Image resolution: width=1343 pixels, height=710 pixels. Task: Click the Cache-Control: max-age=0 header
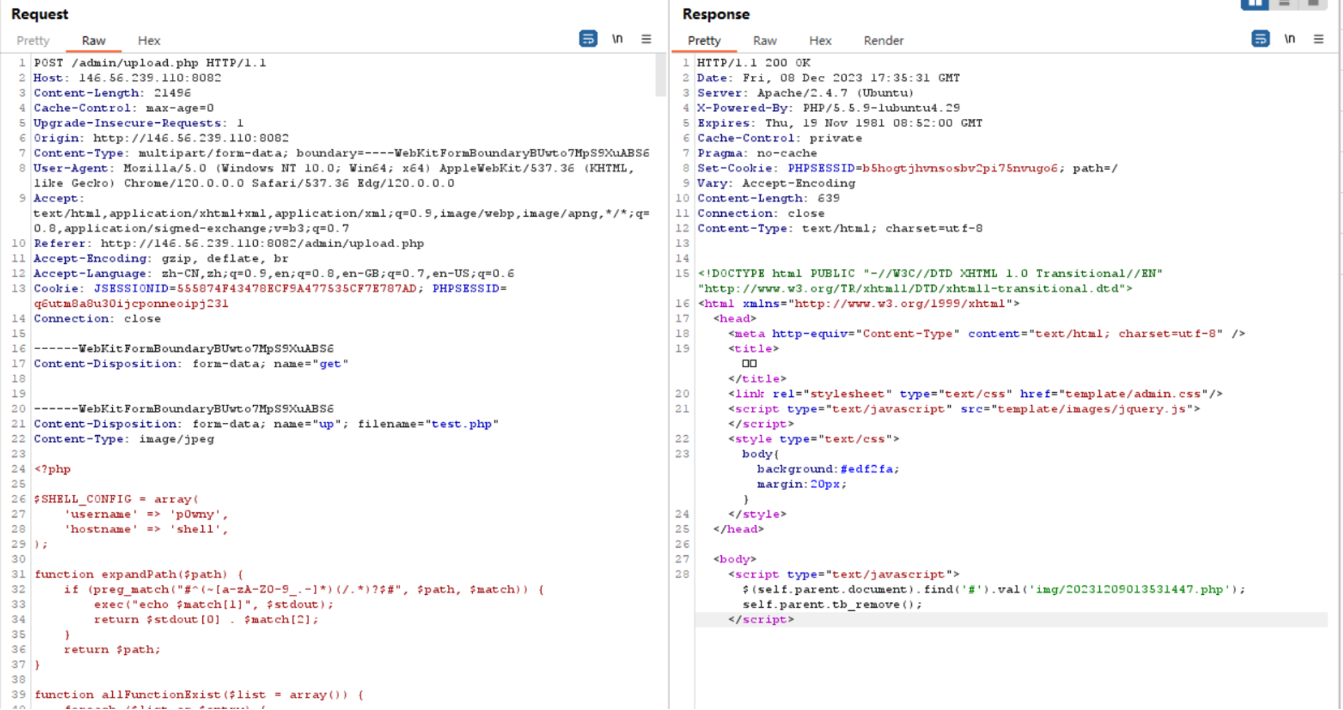(124, 108)
